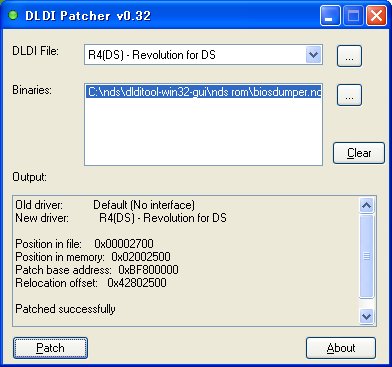Click the Patch button

[x=50, y=348]
